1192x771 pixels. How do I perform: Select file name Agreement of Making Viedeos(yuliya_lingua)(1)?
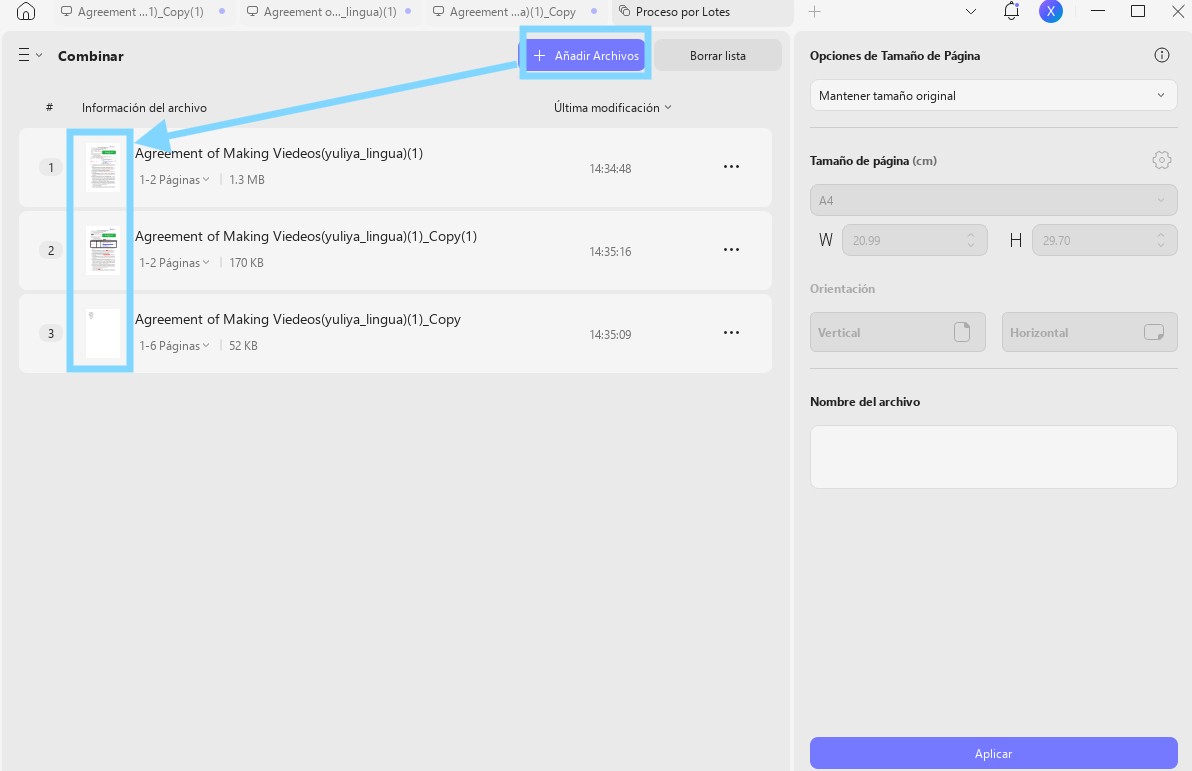279,153
